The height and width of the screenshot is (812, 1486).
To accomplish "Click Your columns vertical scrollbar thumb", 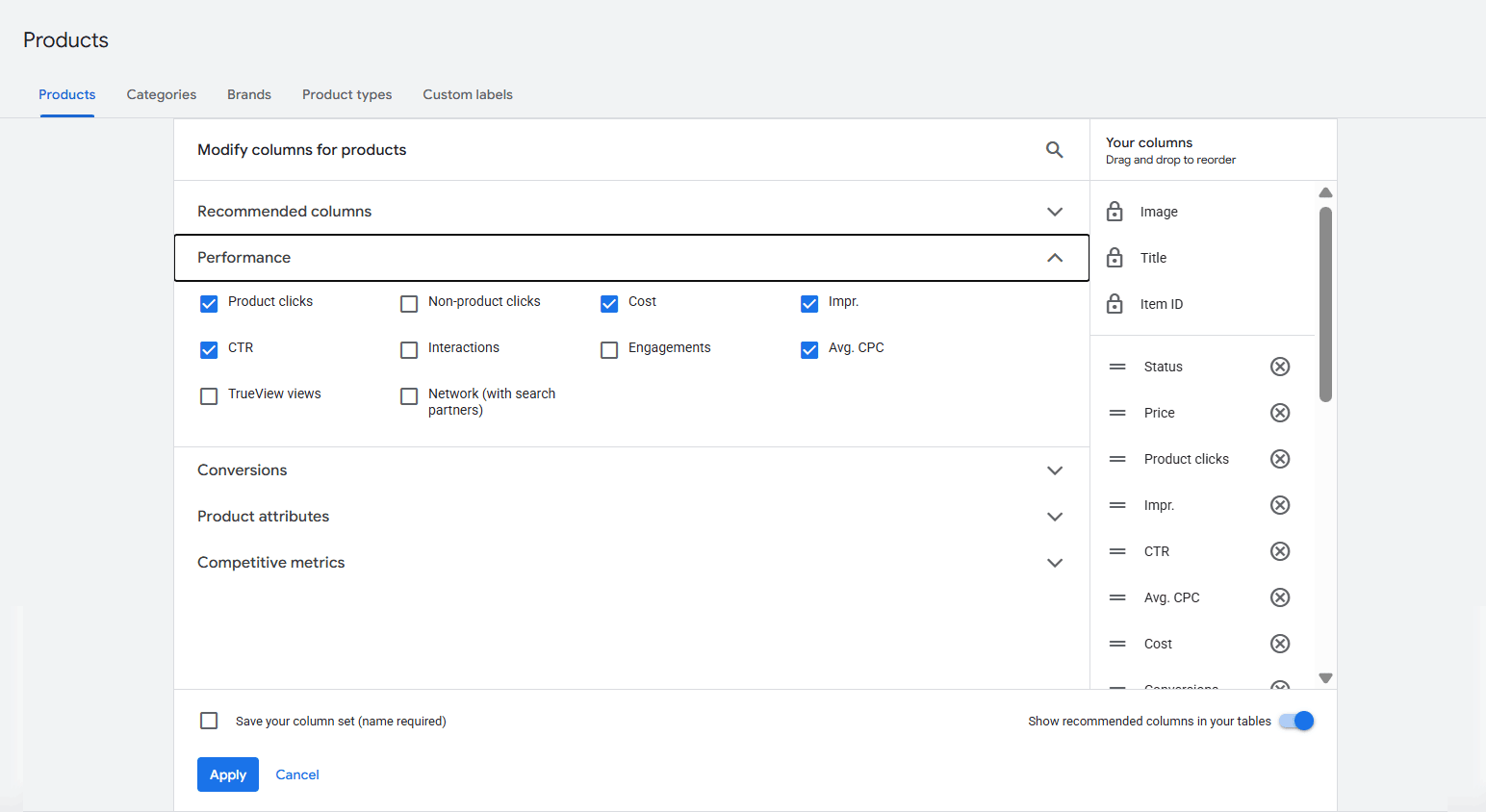I will click(x=1325, y=304).
